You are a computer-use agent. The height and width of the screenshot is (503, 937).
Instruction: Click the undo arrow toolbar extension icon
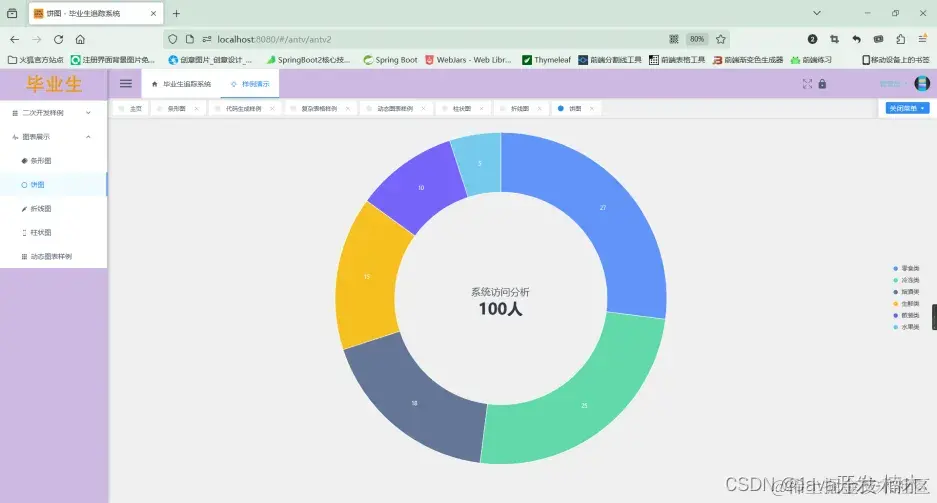pyautogui.click(x=856, y=39)
